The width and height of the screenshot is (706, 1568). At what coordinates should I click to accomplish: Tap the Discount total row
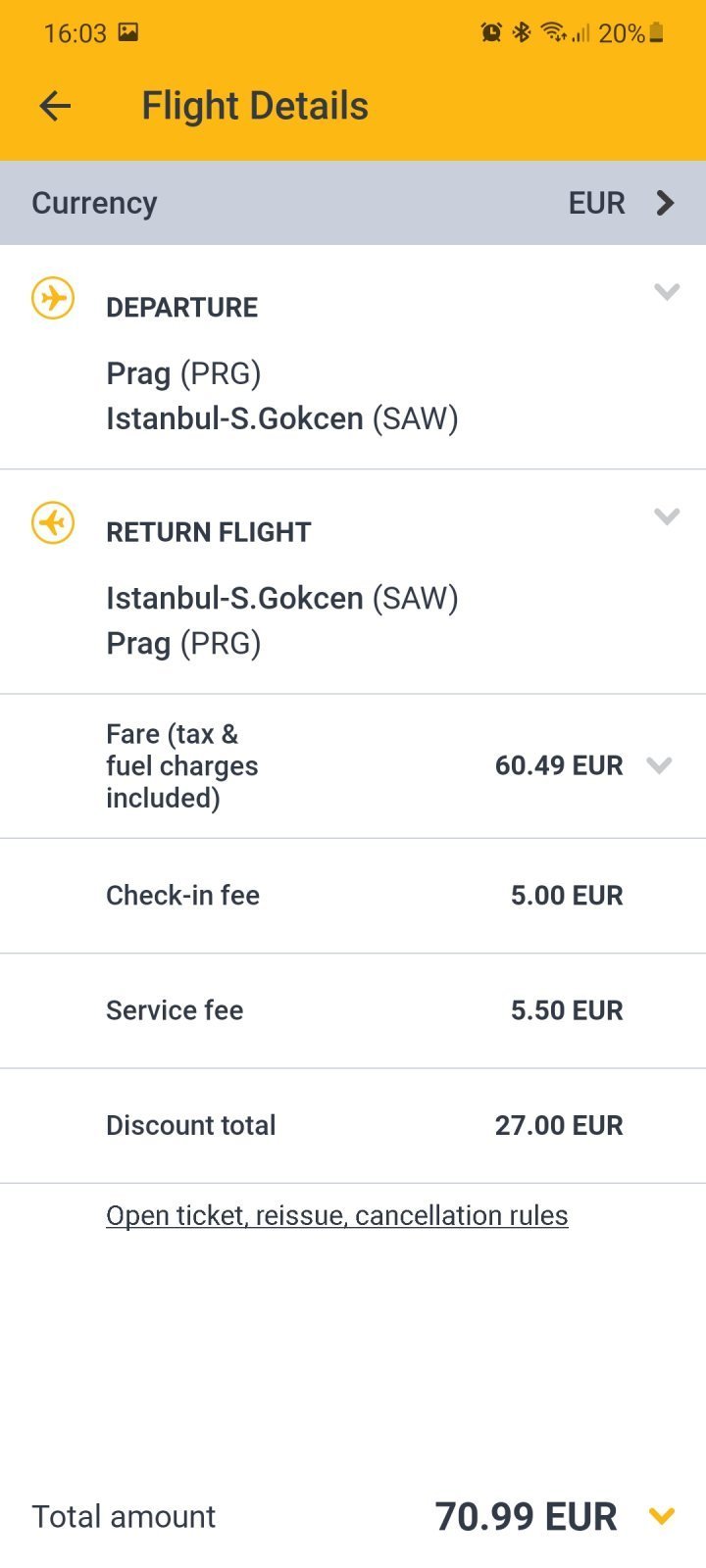pyautogui.click(x=353, y=1125)
